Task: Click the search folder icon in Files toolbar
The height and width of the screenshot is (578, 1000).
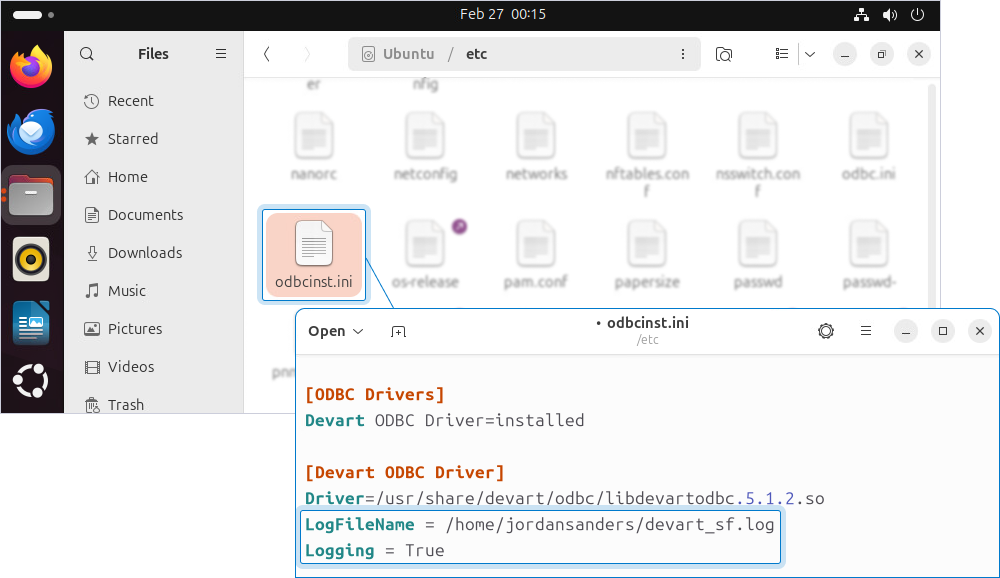Action: pyautogui.click(x=724, y=54)
